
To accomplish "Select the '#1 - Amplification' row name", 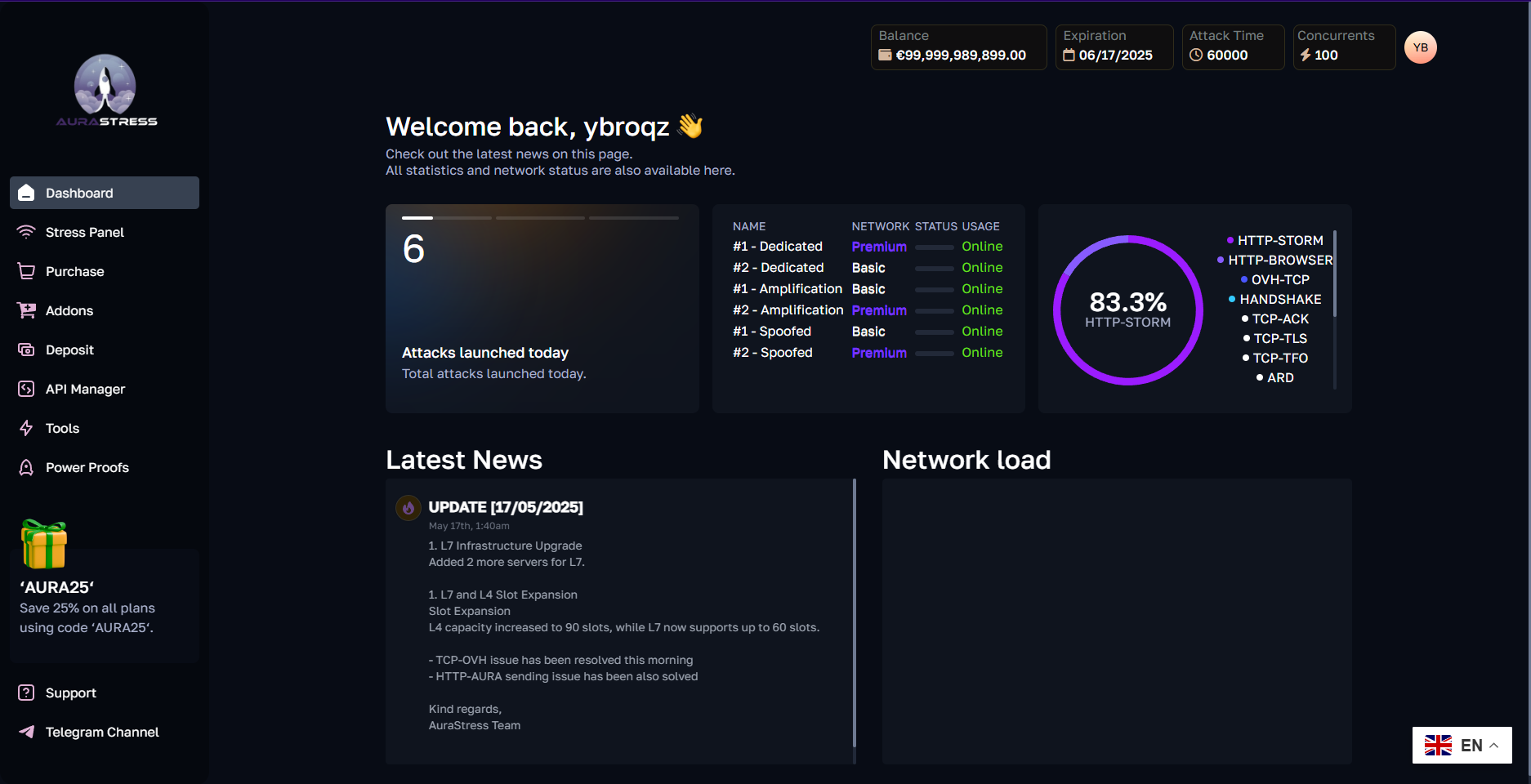I will tap(788, 289).
